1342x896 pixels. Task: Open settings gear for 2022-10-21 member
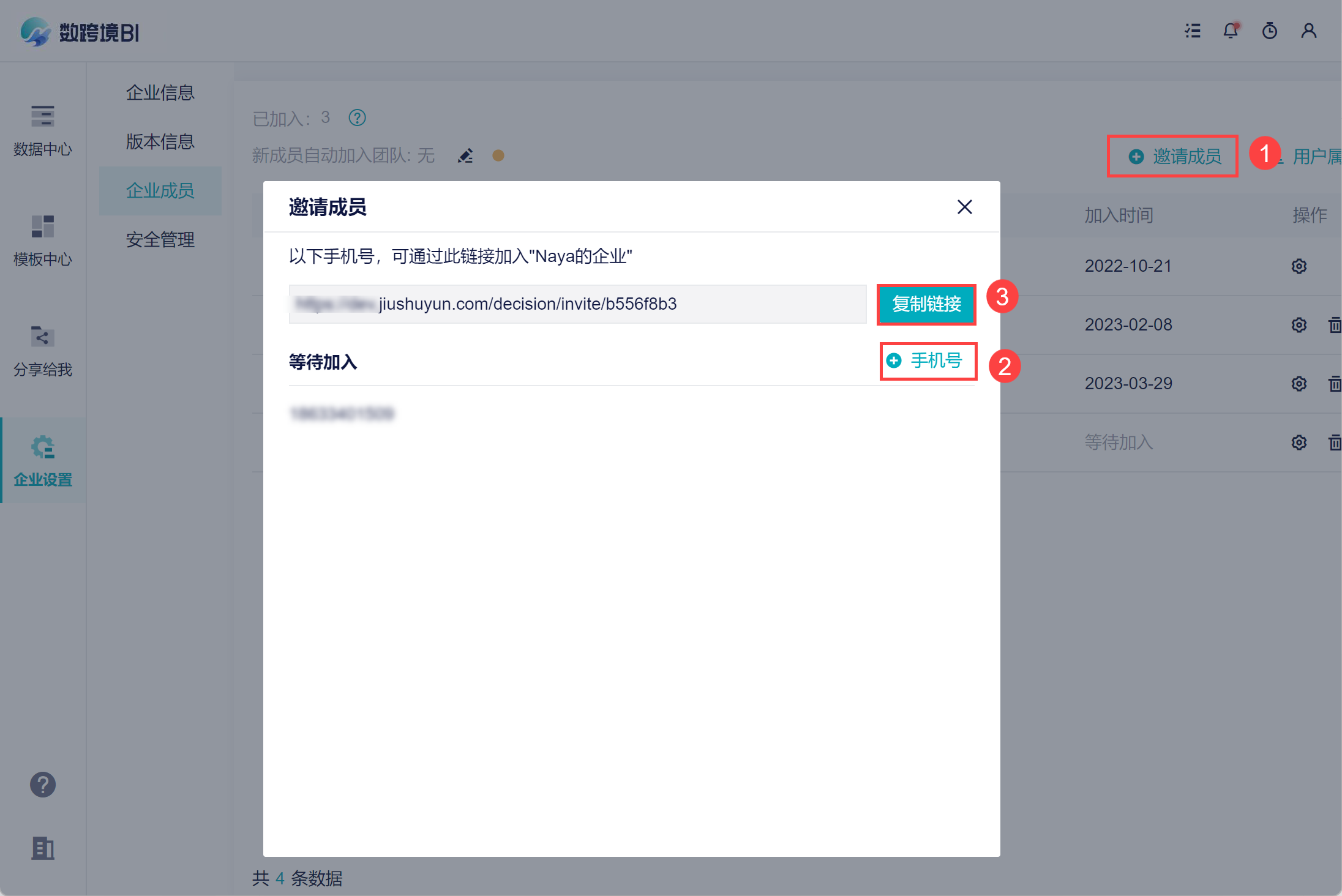pyautogui.click(x=1299, y=266)
